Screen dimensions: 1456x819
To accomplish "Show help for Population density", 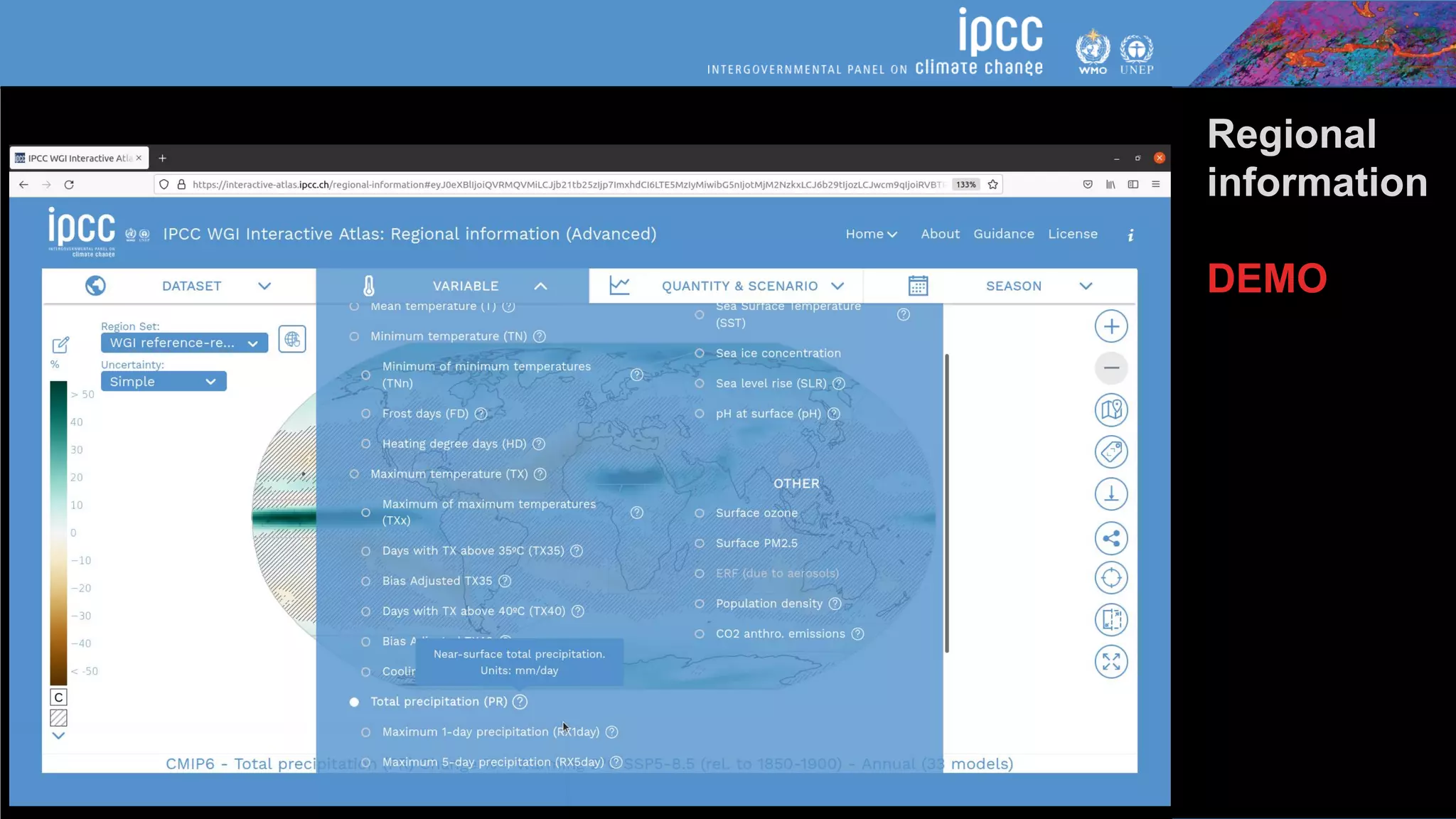I will point(835,604).
